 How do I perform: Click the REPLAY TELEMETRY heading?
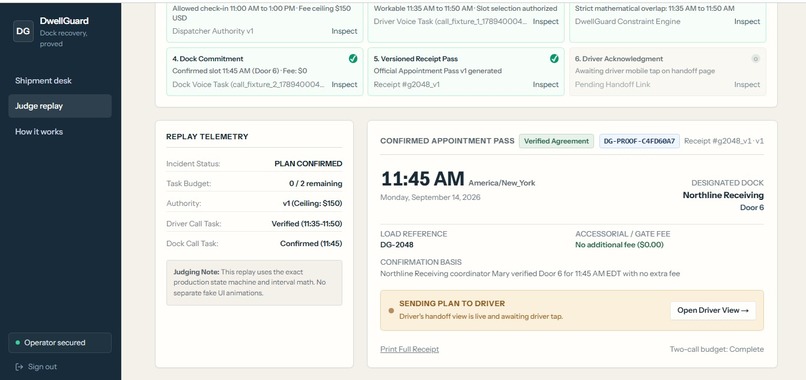tap(207, 137)
